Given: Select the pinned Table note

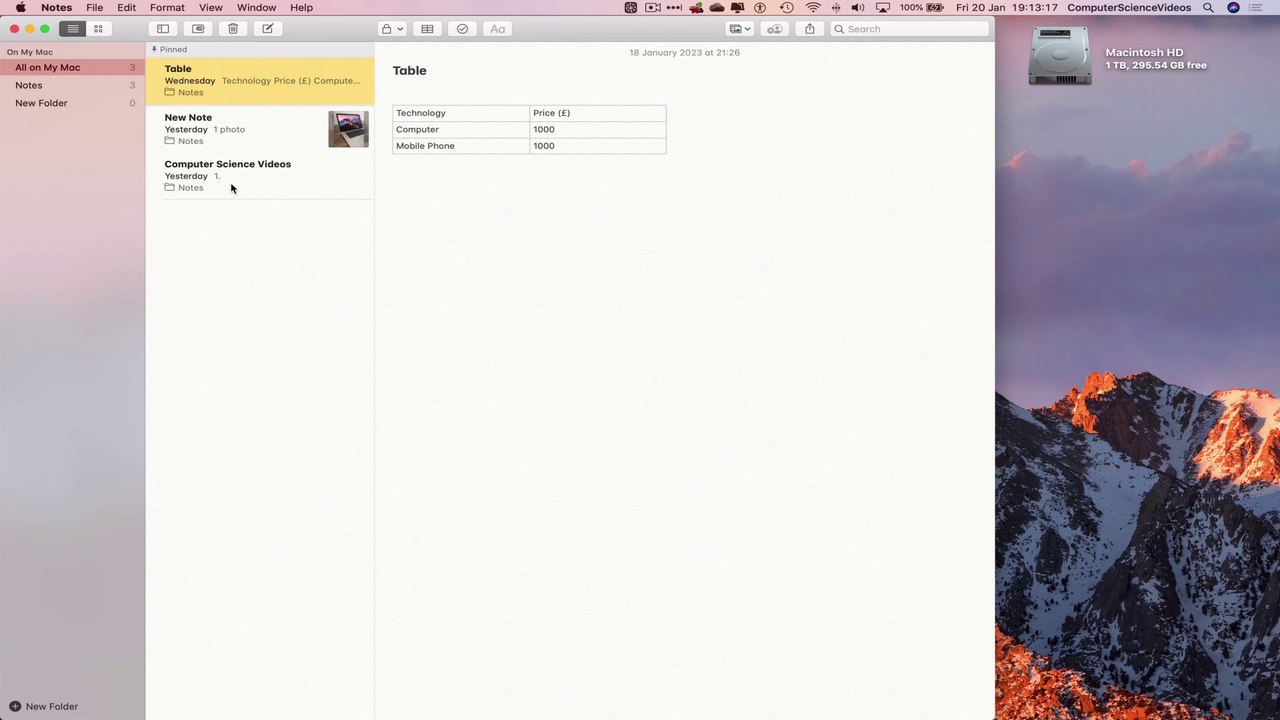Looking at the screenshot, I should point(260,80).
